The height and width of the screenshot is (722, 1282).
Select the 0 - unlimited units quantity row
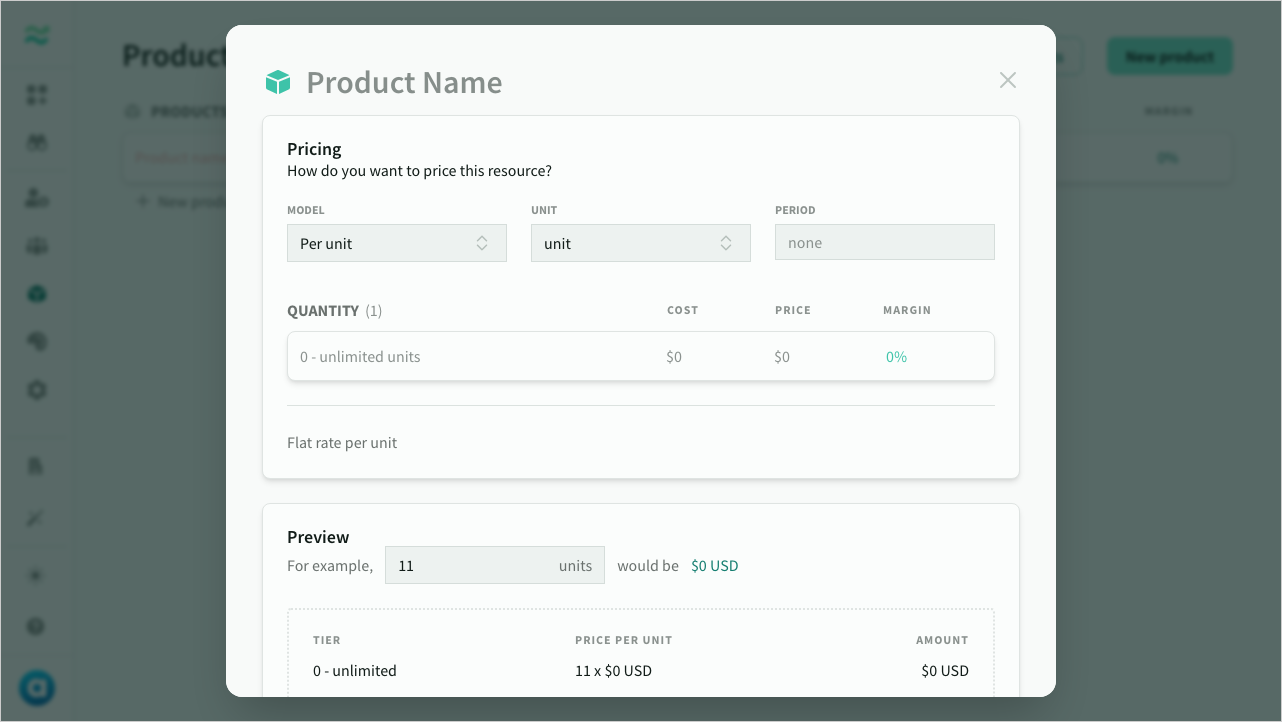360,357
